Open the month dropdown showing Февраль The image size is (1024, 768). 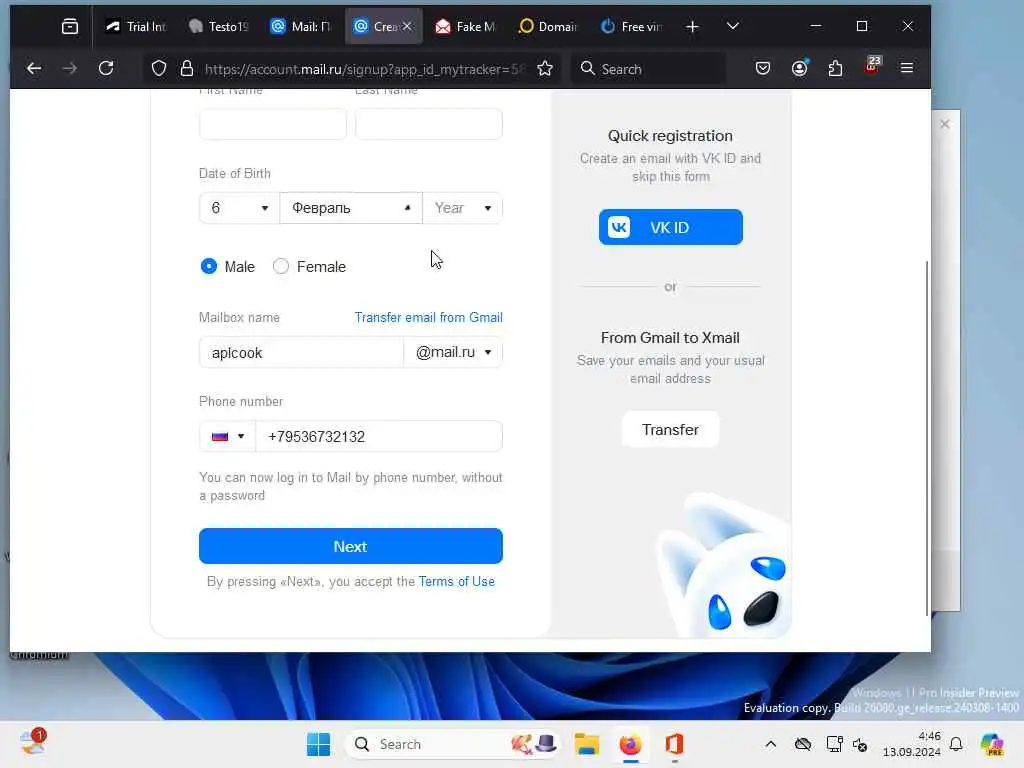[351, 208]
